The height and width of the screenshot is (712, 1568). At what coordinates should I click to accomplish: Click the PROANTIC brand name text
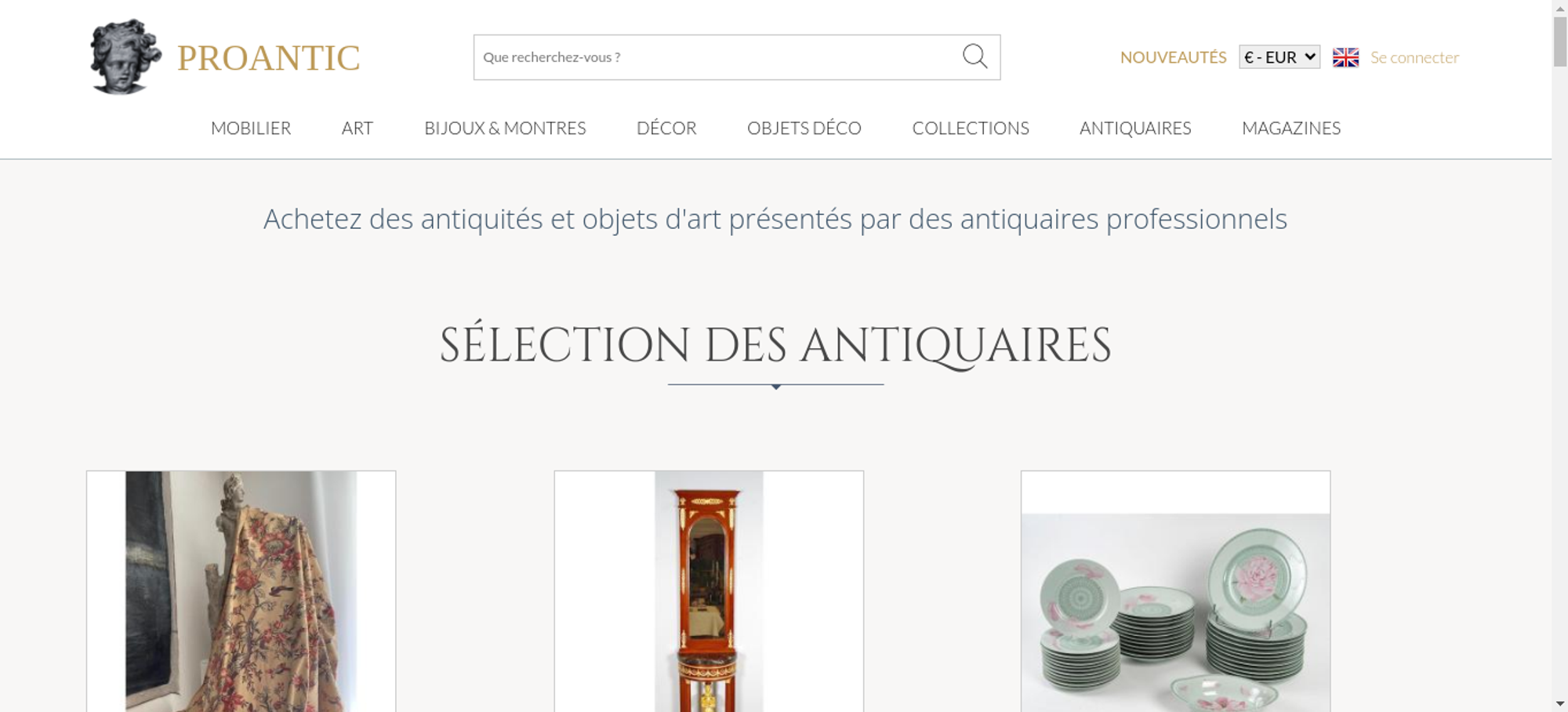268,58
